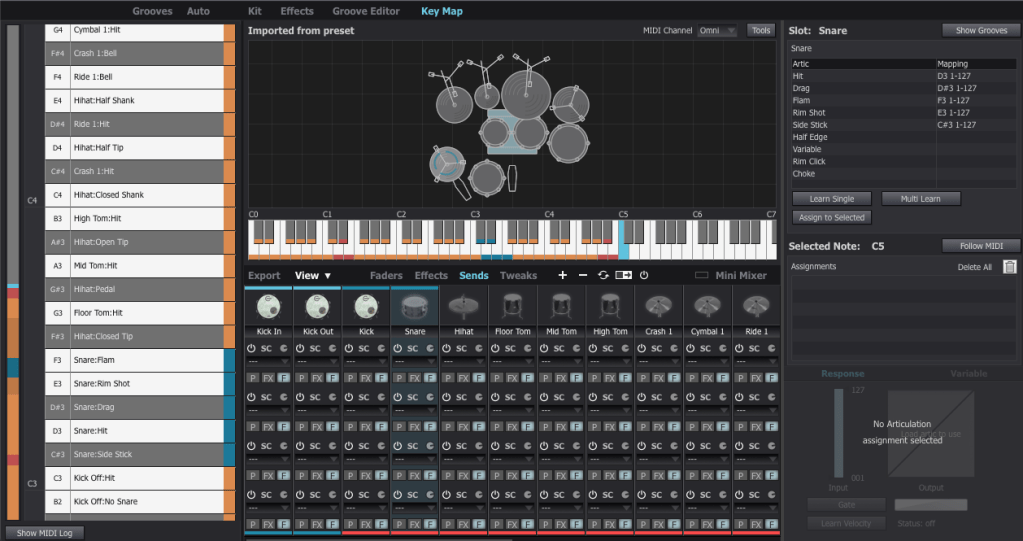The image size is (1023, 541).
Task: Adjust the Input response velocity slider
Action: (838, 433)
